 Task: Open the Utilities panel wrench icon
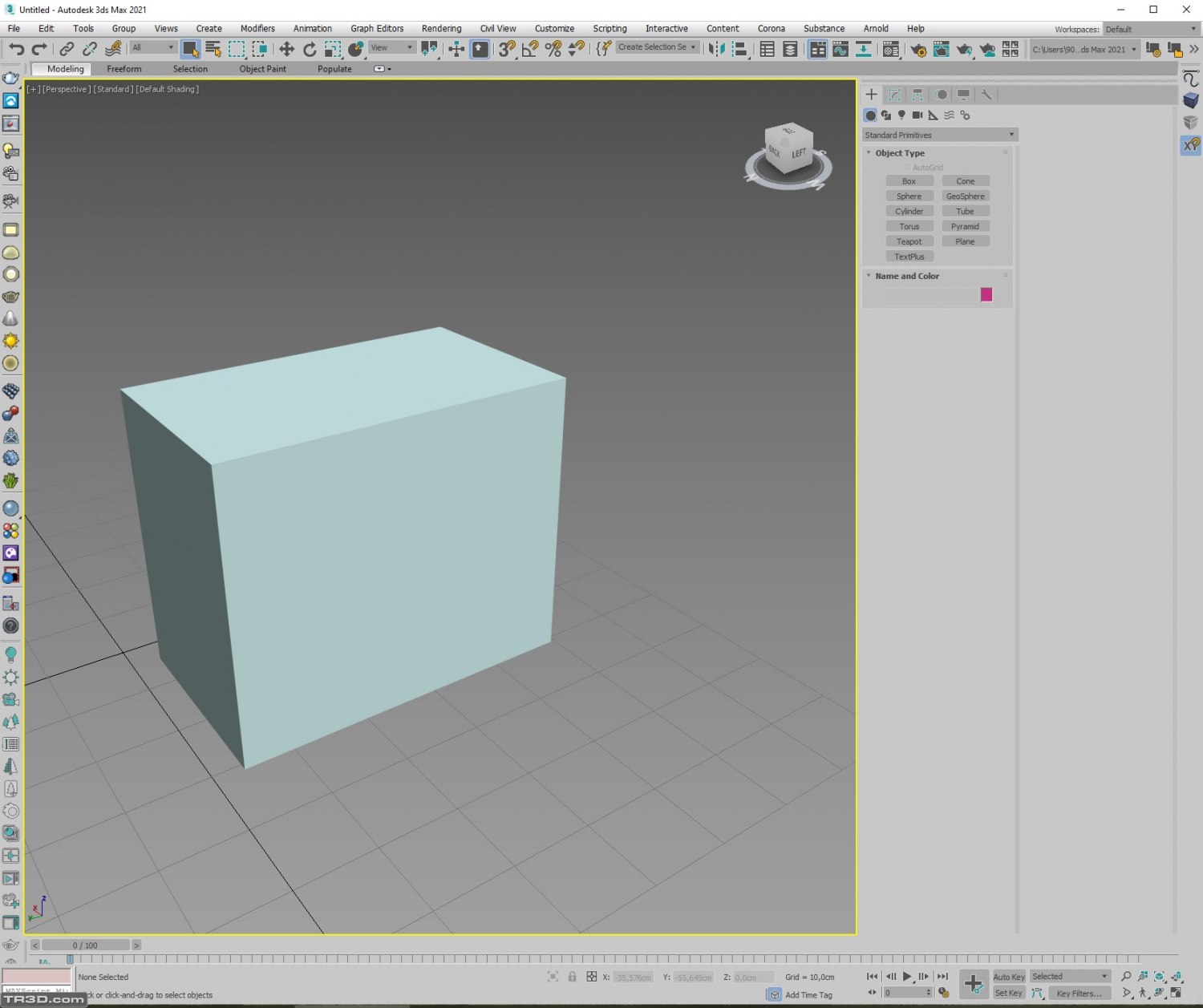[x=986, y=95]
